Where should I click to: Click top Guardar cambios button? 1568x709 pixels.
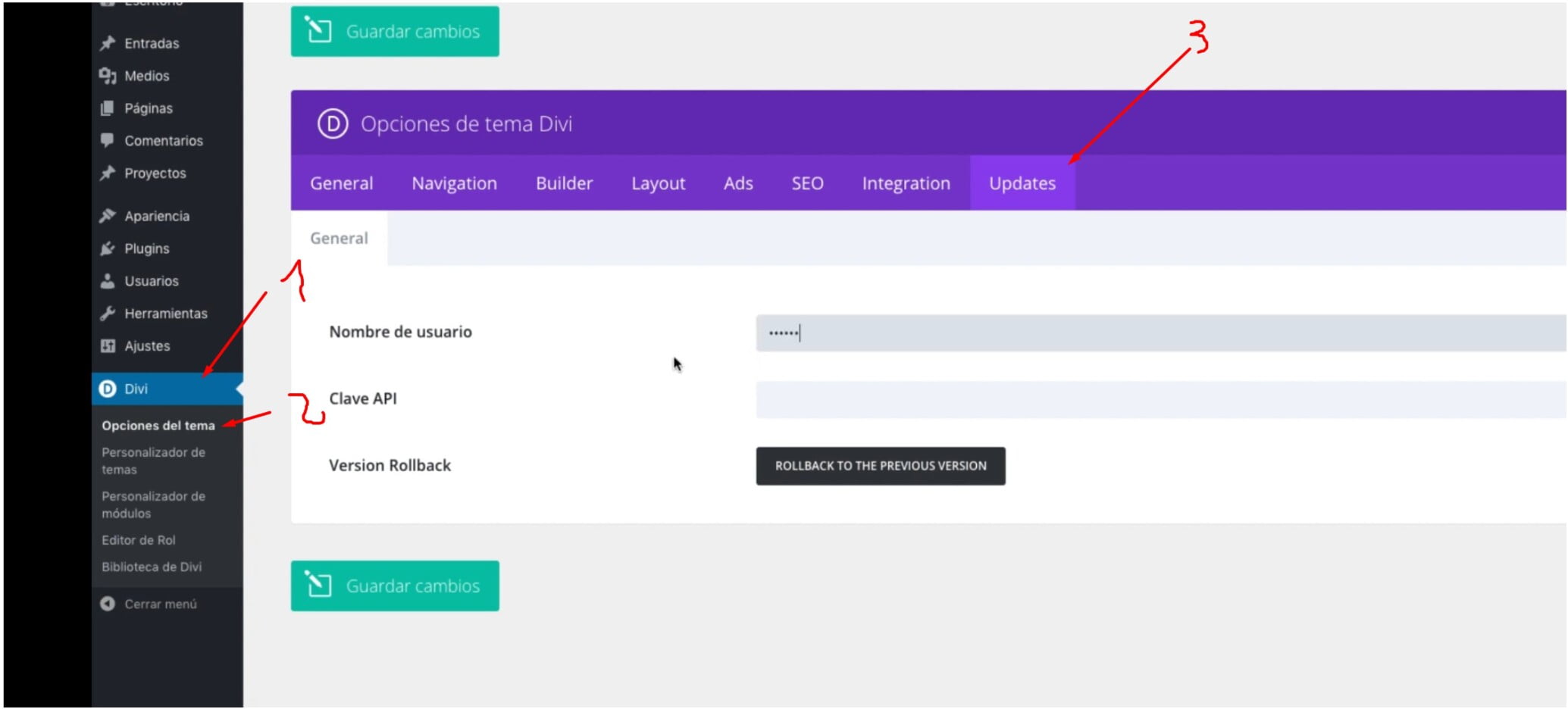coord(395,31)
